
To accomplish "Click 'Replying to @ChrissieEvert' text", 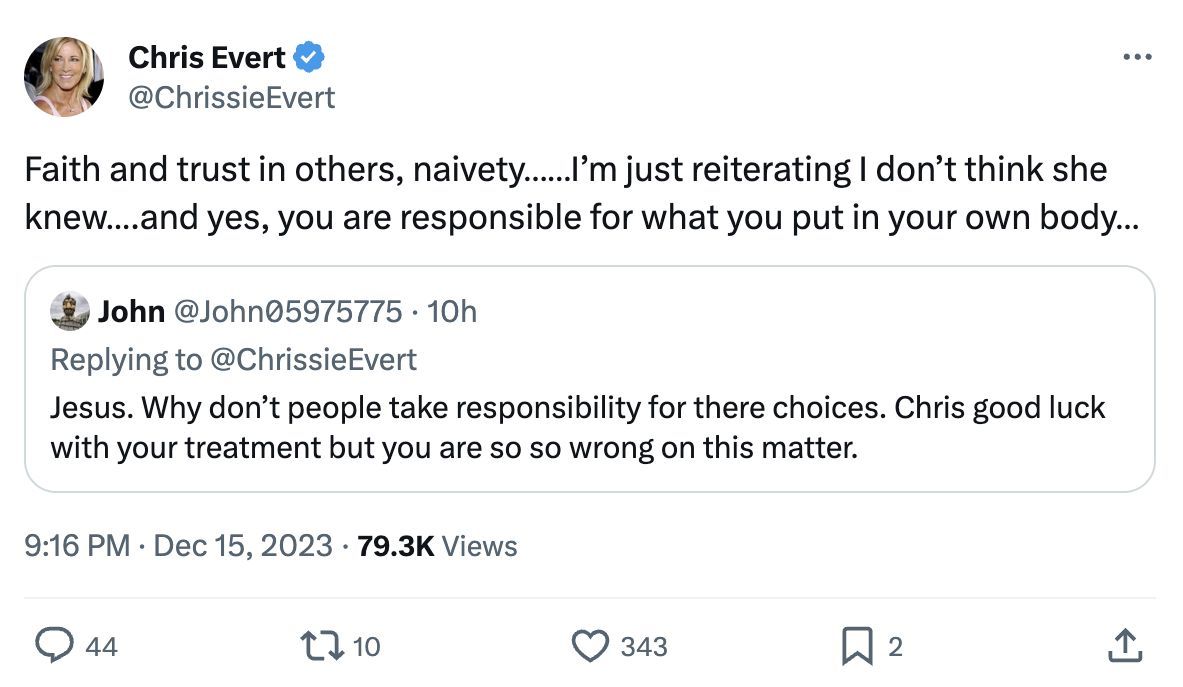I will tap(234, 359).
